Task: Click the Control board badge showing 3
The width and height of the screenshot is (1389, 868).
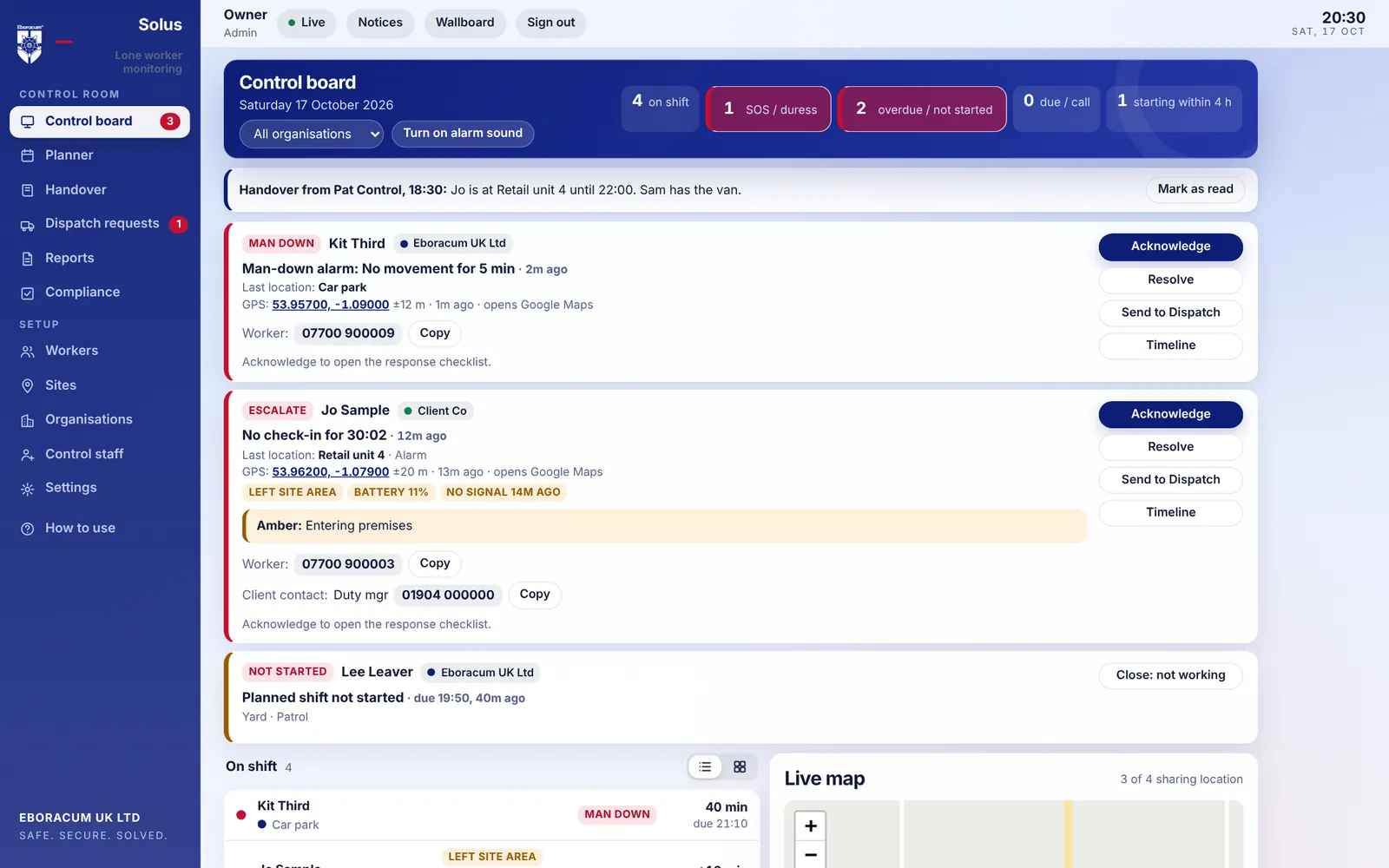Action: pyautogui.click(x=170, y=122)
